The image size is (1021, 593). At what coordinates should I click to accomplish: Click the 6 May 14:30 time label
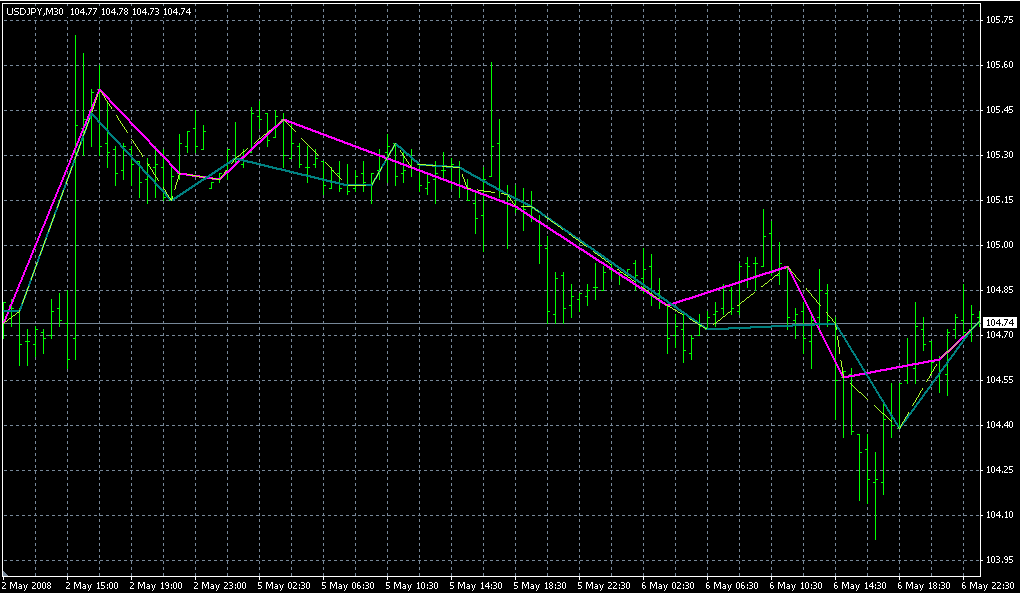click(863, 585)
